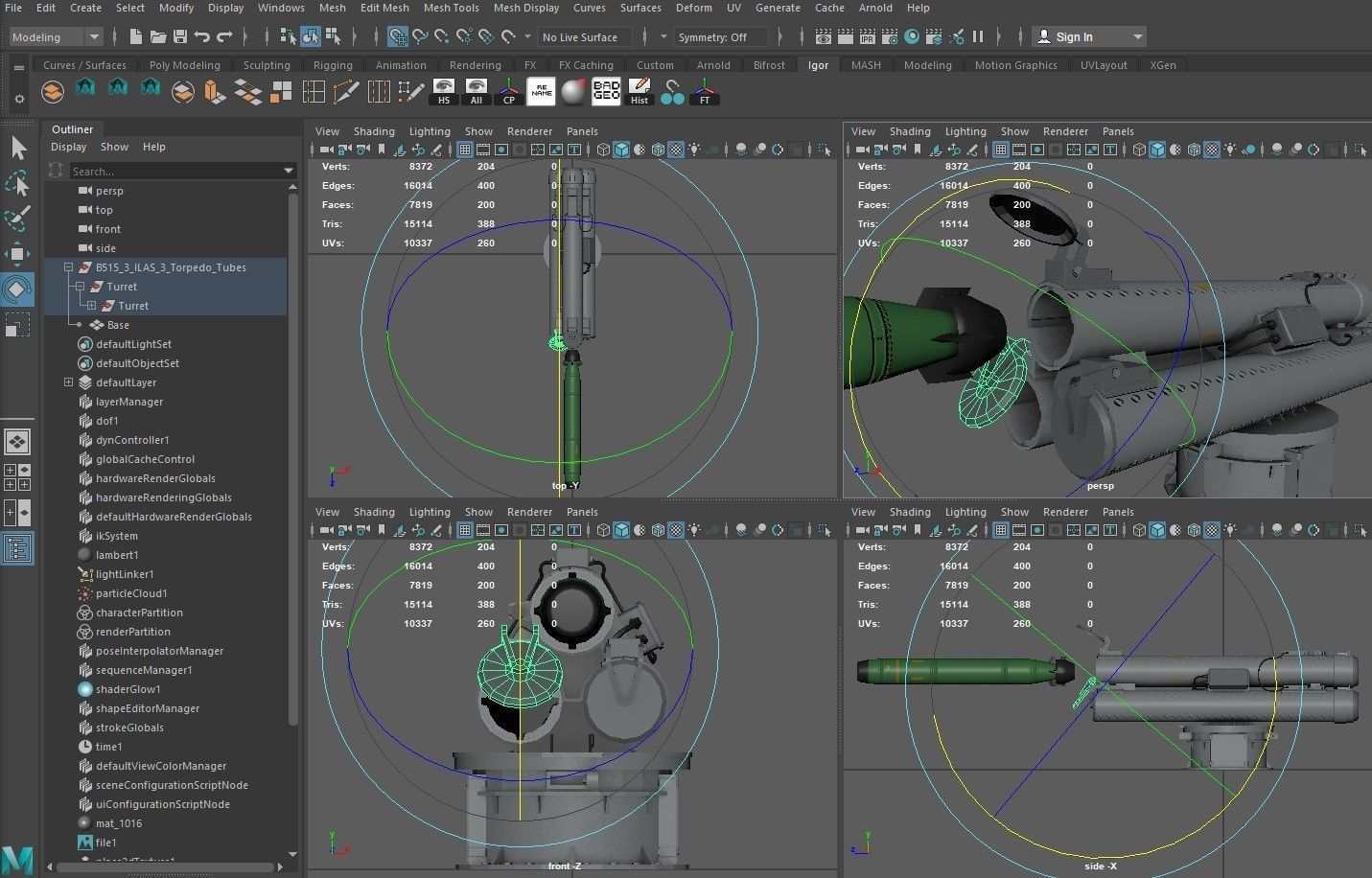
Task: Click the Open Scene folder icon
Action: pos(158,36)
